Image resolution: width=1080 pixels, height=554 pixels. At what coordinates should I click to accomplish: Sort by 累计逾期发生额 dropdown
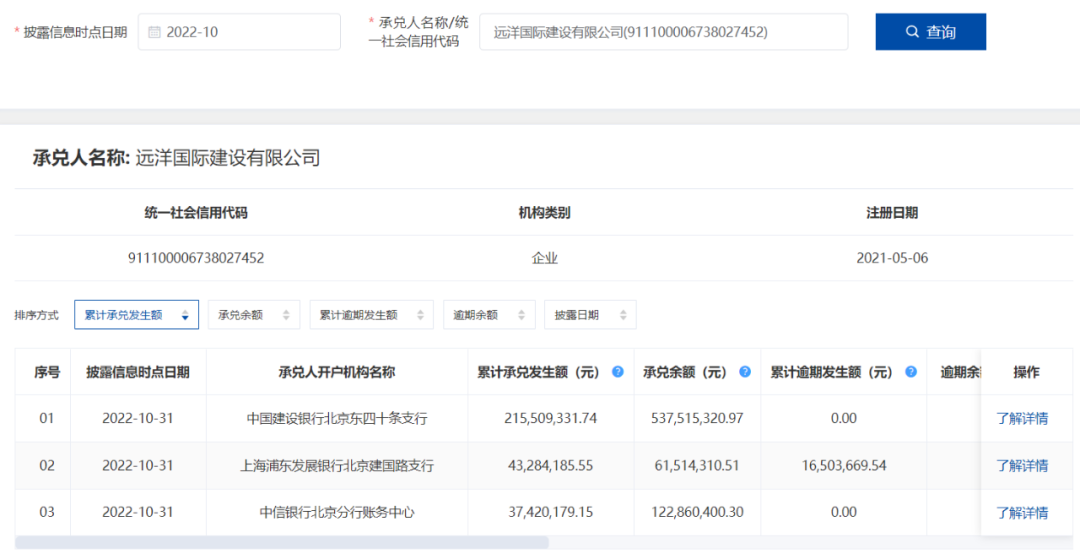(x=371, y=315)
